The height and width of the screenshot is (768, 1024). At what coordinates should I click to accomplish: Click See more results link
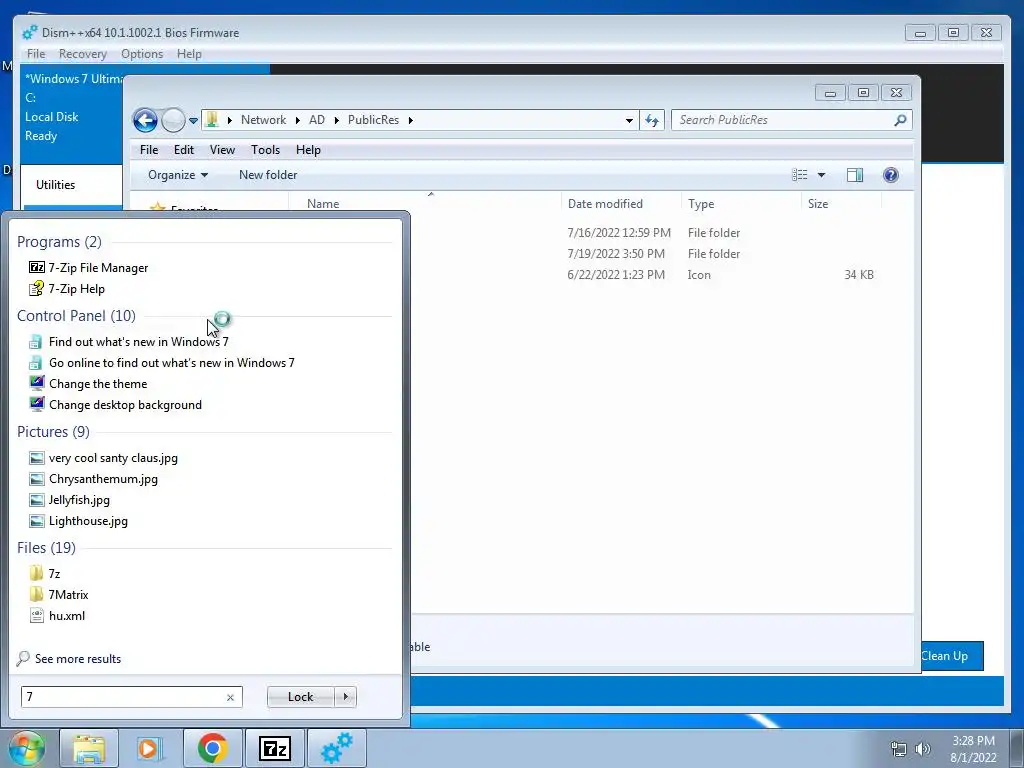(69, 658)
